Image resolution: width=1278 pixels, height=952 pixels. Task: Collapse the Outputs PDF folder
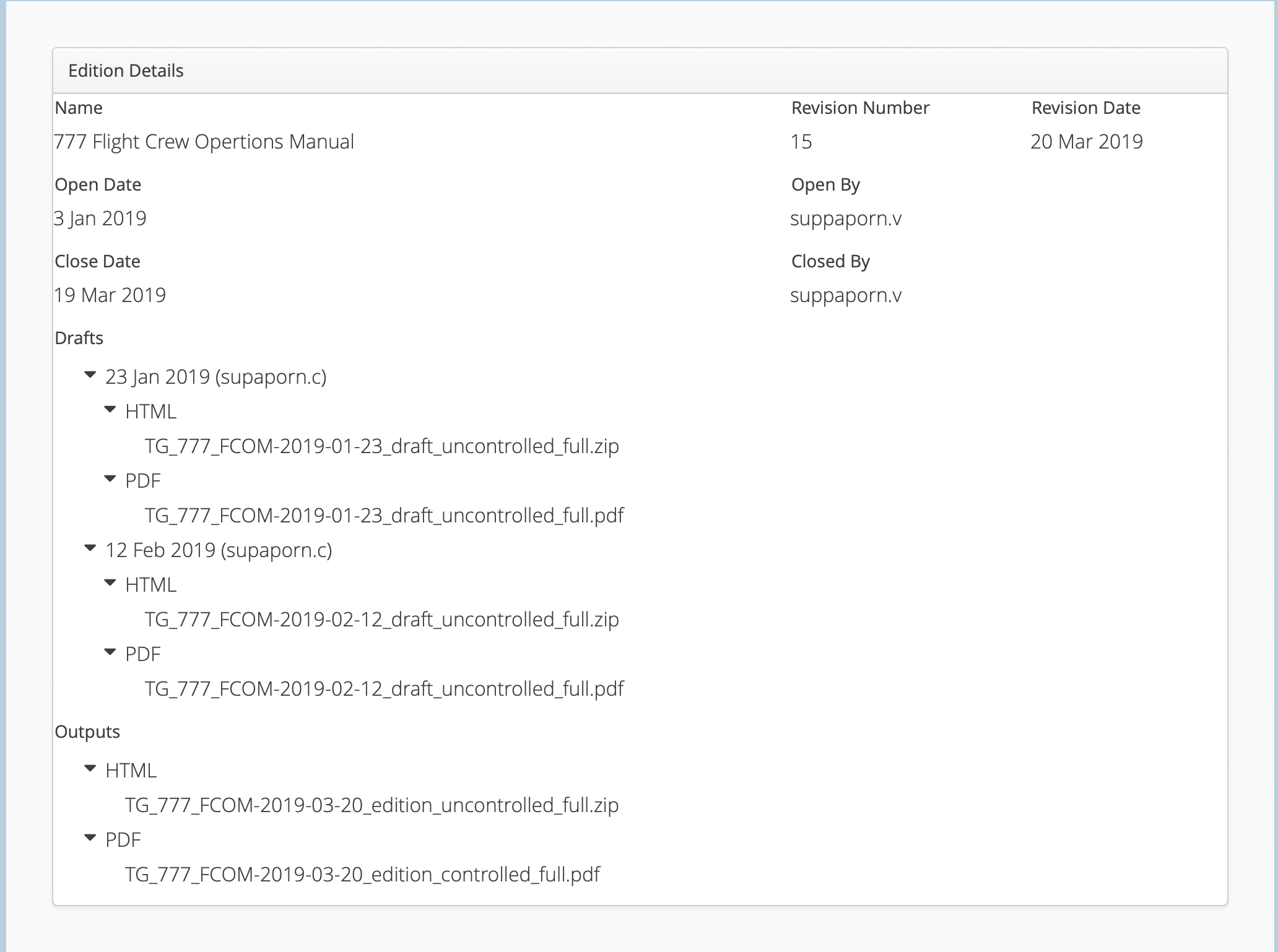click(x=90, y=838)
